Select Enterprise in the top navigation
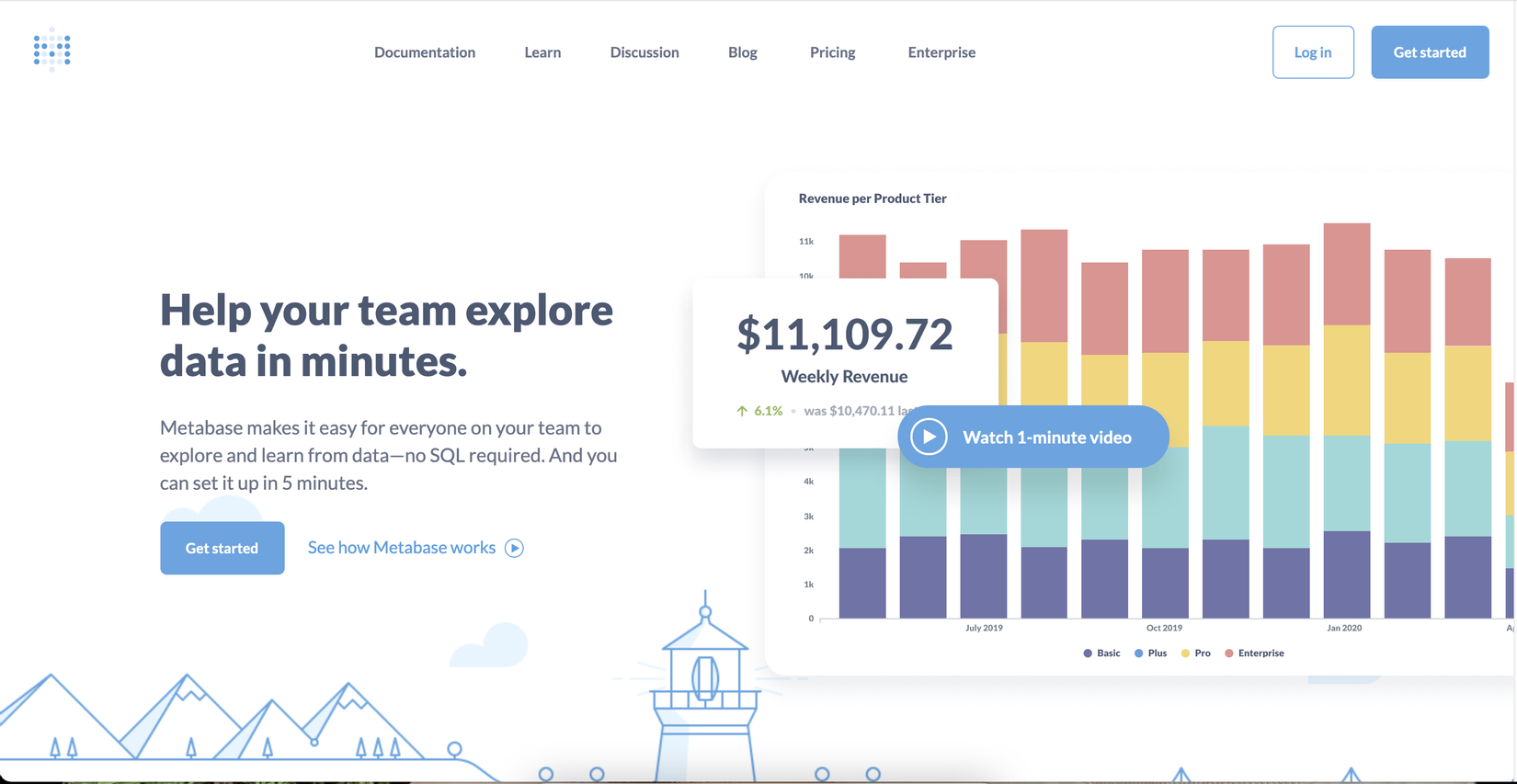The height and width of the screenshot is (784, 1517). [x=941, y=52]
